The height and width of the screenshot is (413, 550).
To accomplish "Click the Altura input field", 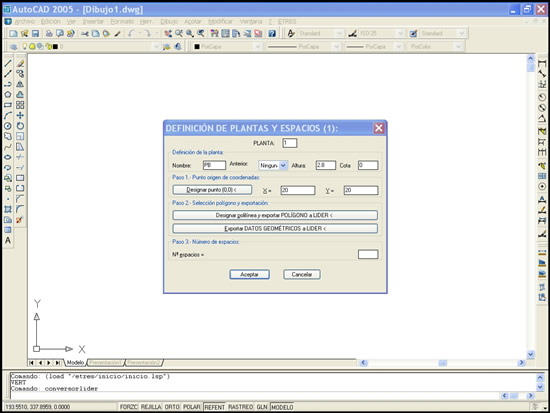I will click(x=326, y=165).
